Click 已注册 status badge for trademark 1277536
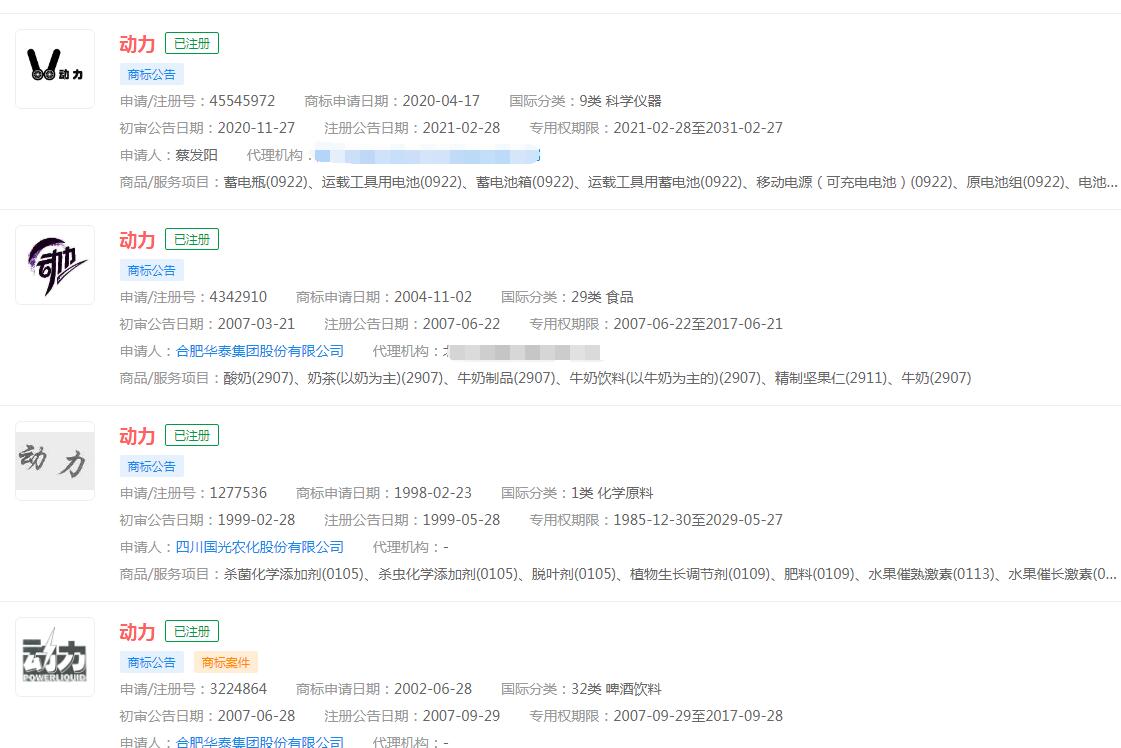The image size is (1121, 748). (x=192, y=435)
